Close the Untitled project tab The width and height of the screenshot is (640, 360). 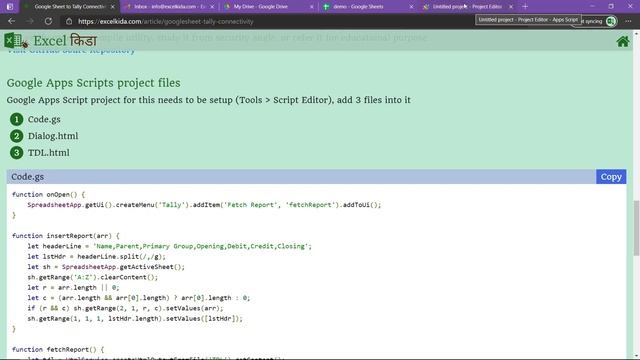(x=511, y=7)
